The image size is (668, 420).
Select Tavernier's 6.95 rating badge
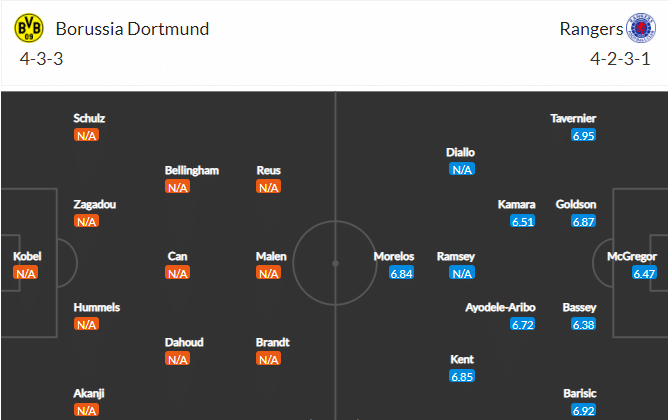point(583,135)
